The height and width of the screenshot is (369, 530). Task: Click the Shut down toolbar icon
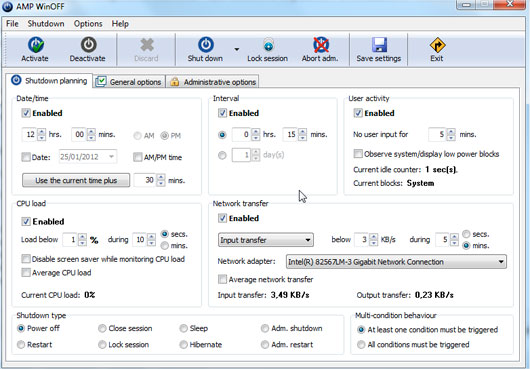coord(206,45)
